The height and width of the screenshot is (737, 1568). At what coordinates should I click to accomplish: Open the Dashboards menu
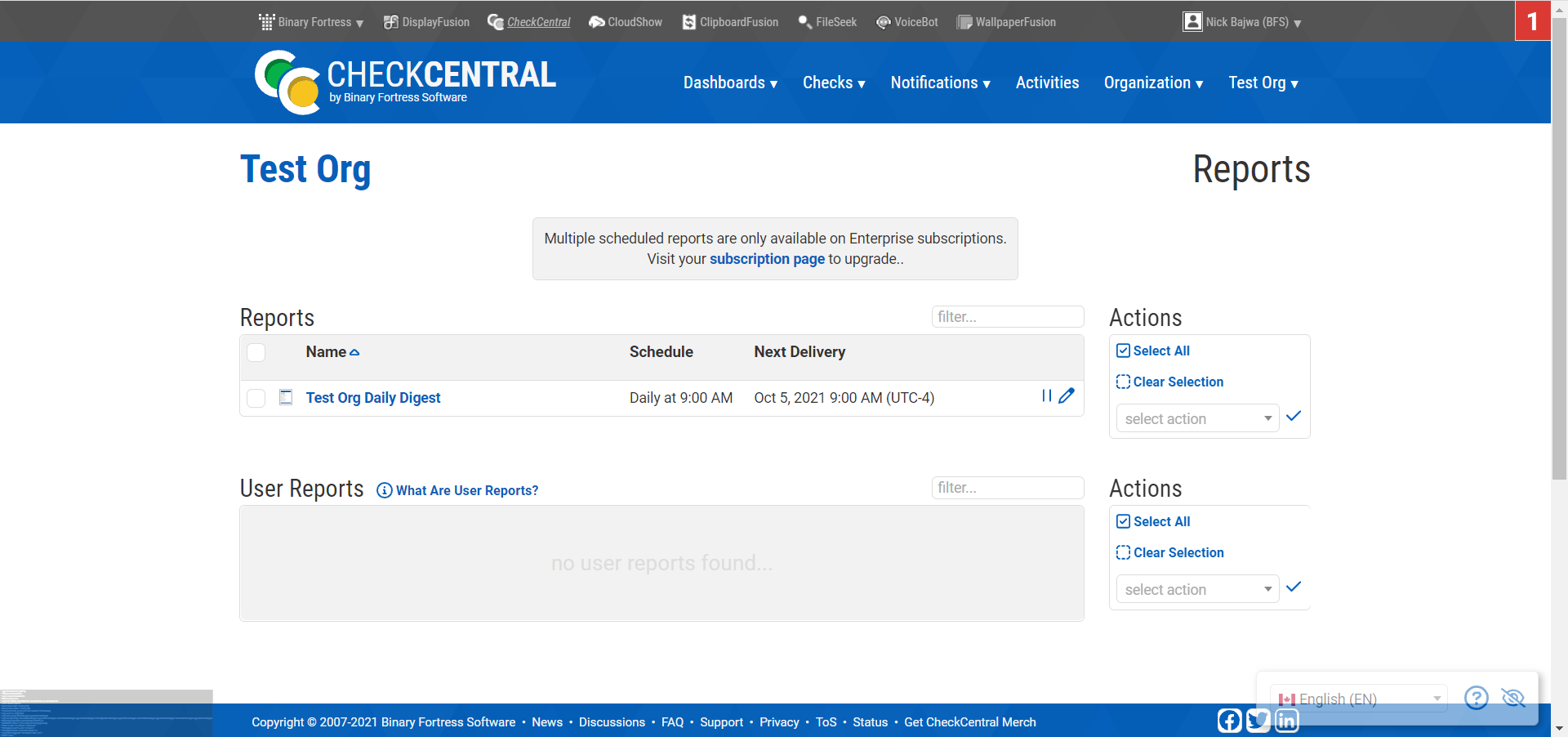[x=730, y=83]
